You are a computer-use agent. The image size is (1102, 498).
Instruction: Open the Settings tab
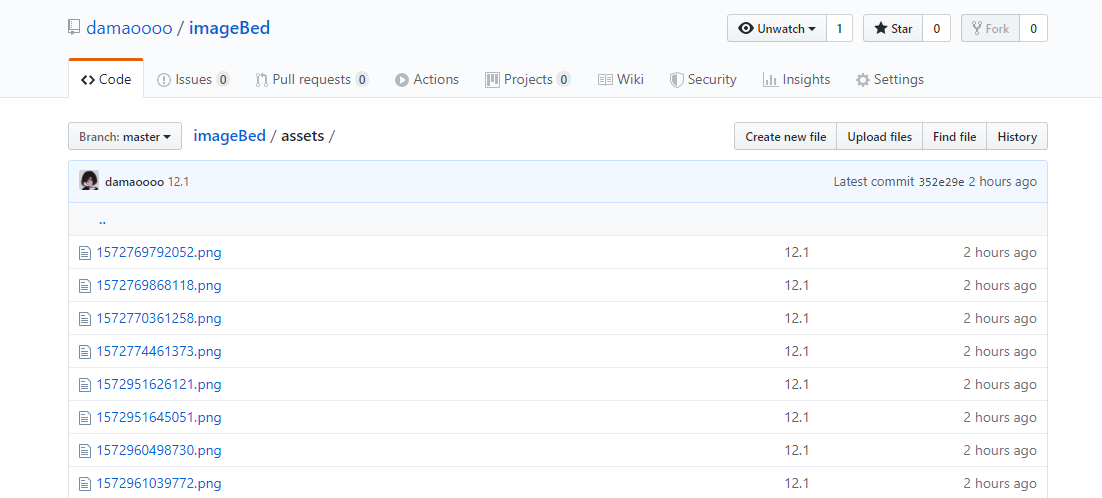coord(890,79)
